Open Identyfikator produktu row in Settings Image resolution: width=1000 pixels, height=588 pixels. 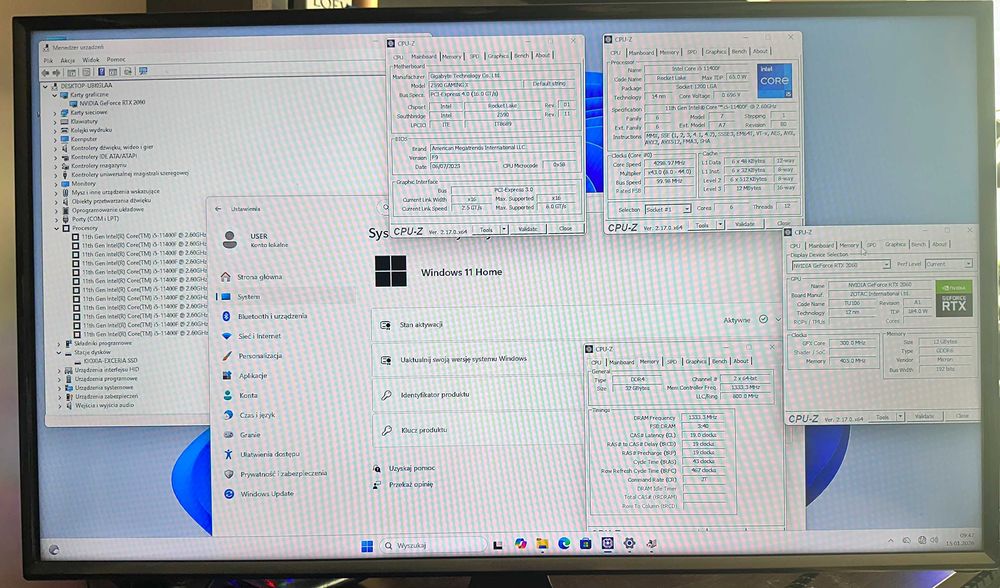point(476,395)
